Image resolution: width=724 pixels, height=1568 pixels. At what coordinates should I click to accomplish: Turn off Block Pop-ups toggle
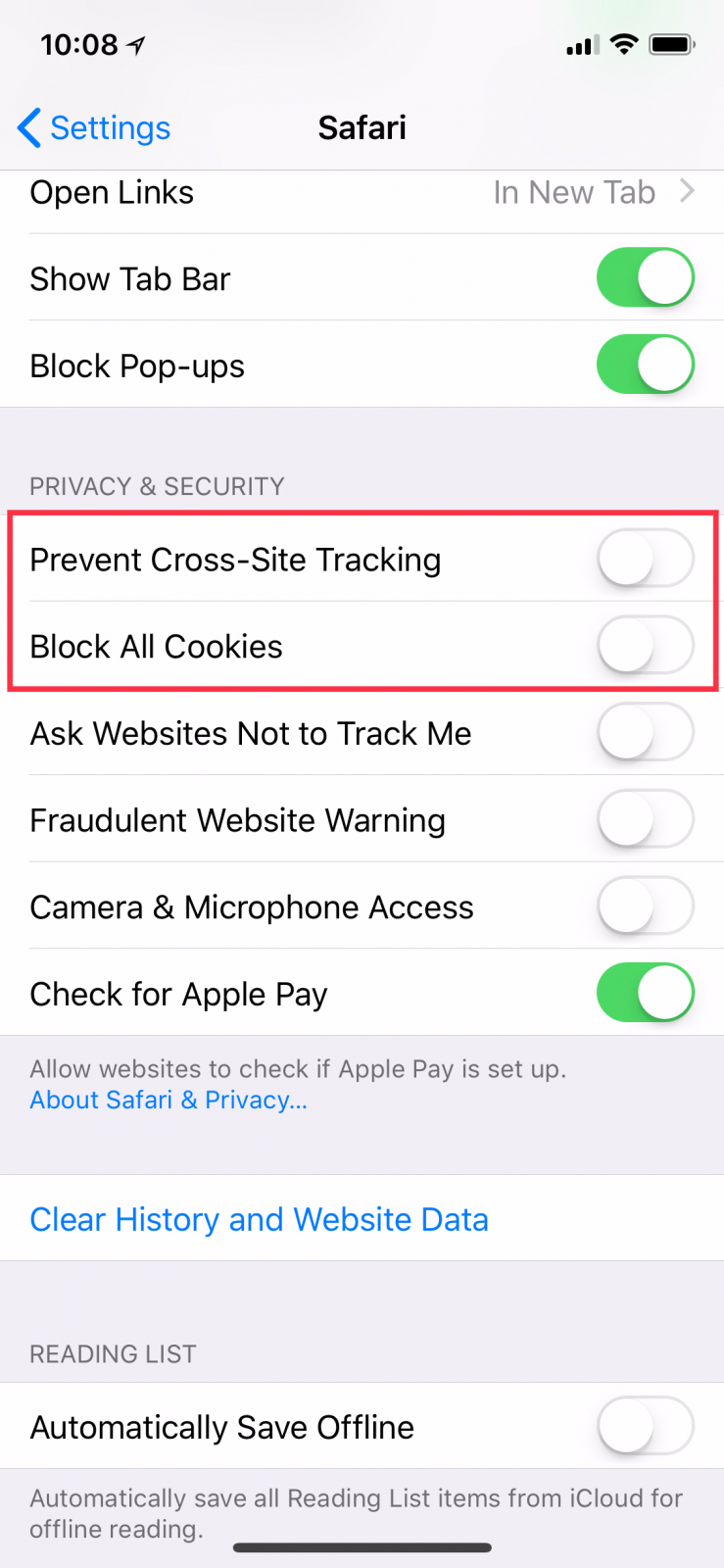click(x=646, y=365)
